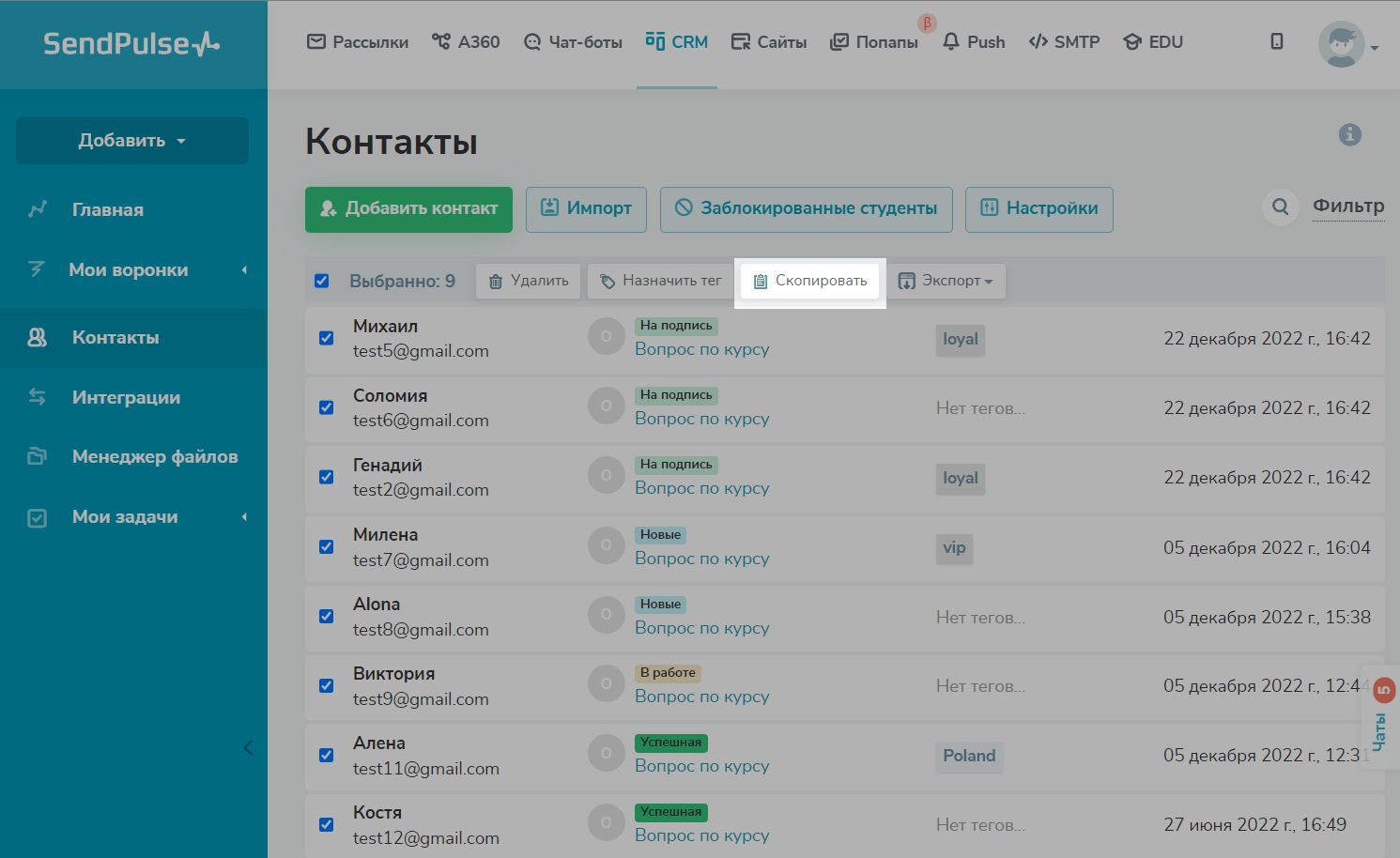The width and height of the screenshot is (1400, 858).
Task: Click the Главная sidebar icon
Action: tap(38, 209)
